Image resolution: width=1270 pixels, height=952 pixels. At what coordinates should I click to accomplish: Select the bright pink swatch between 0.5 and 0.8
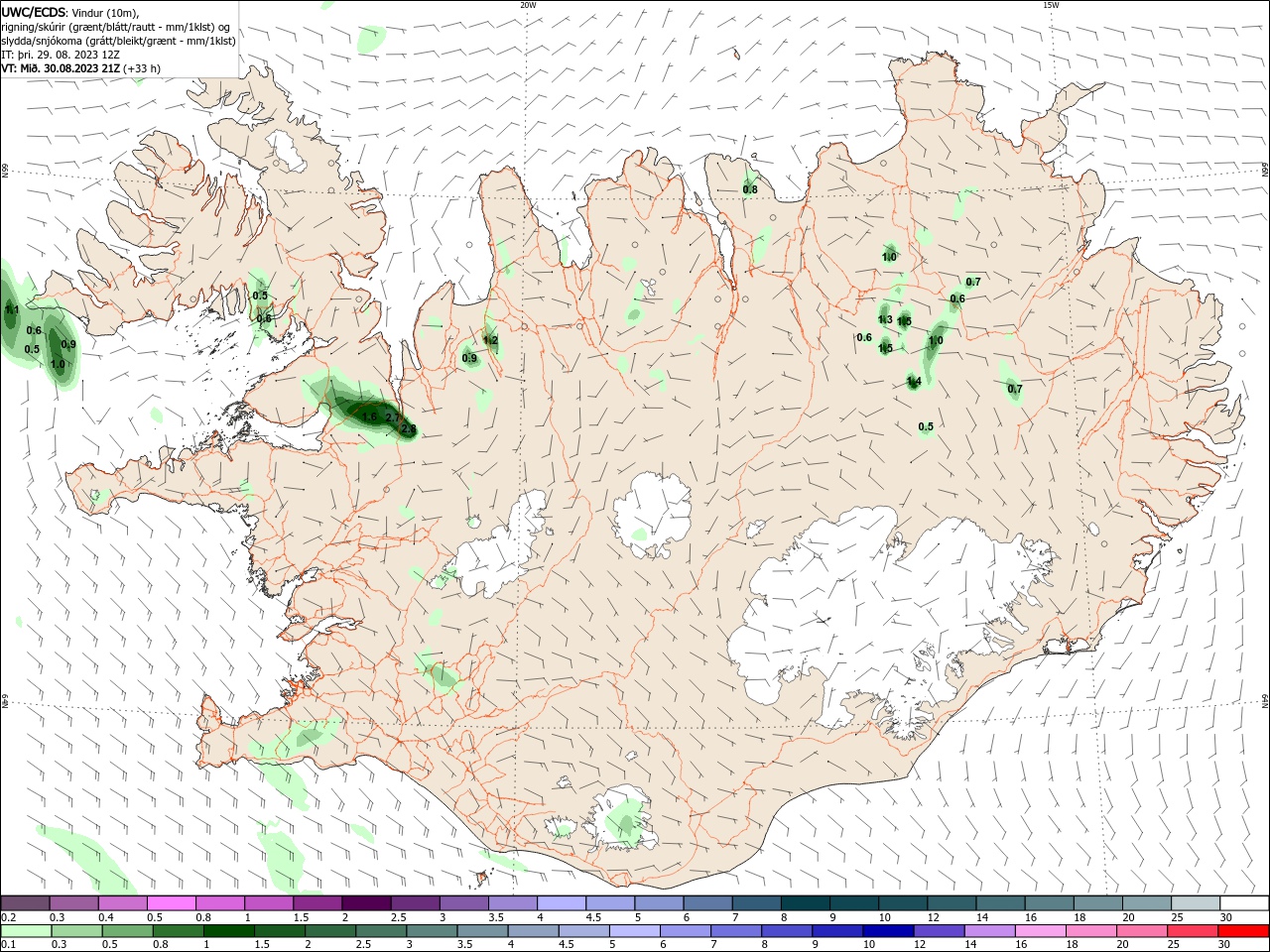(172, 903)
